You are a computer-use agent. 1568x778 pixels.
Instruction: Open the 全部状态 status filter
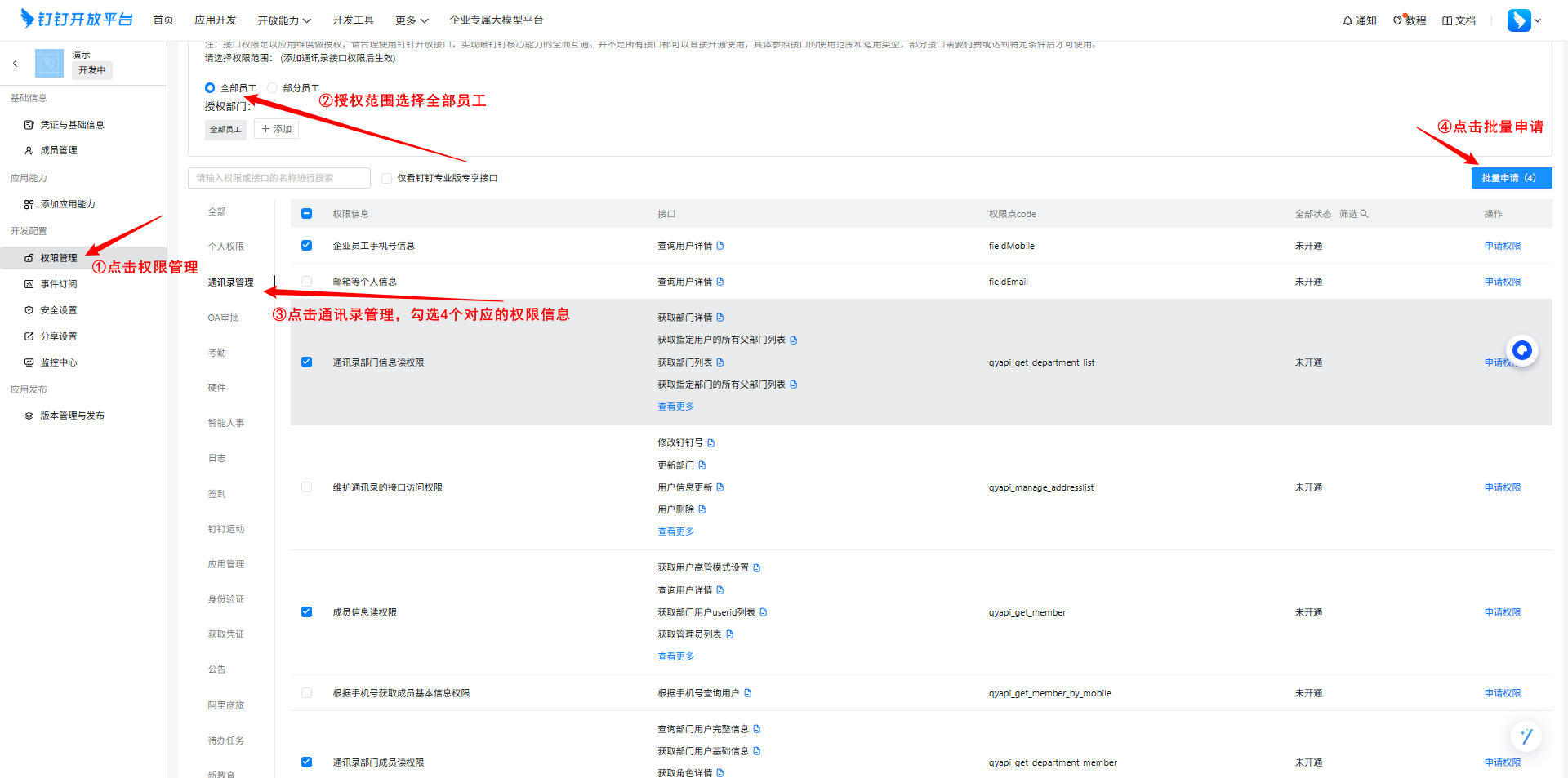click(x=1312, y=214)
